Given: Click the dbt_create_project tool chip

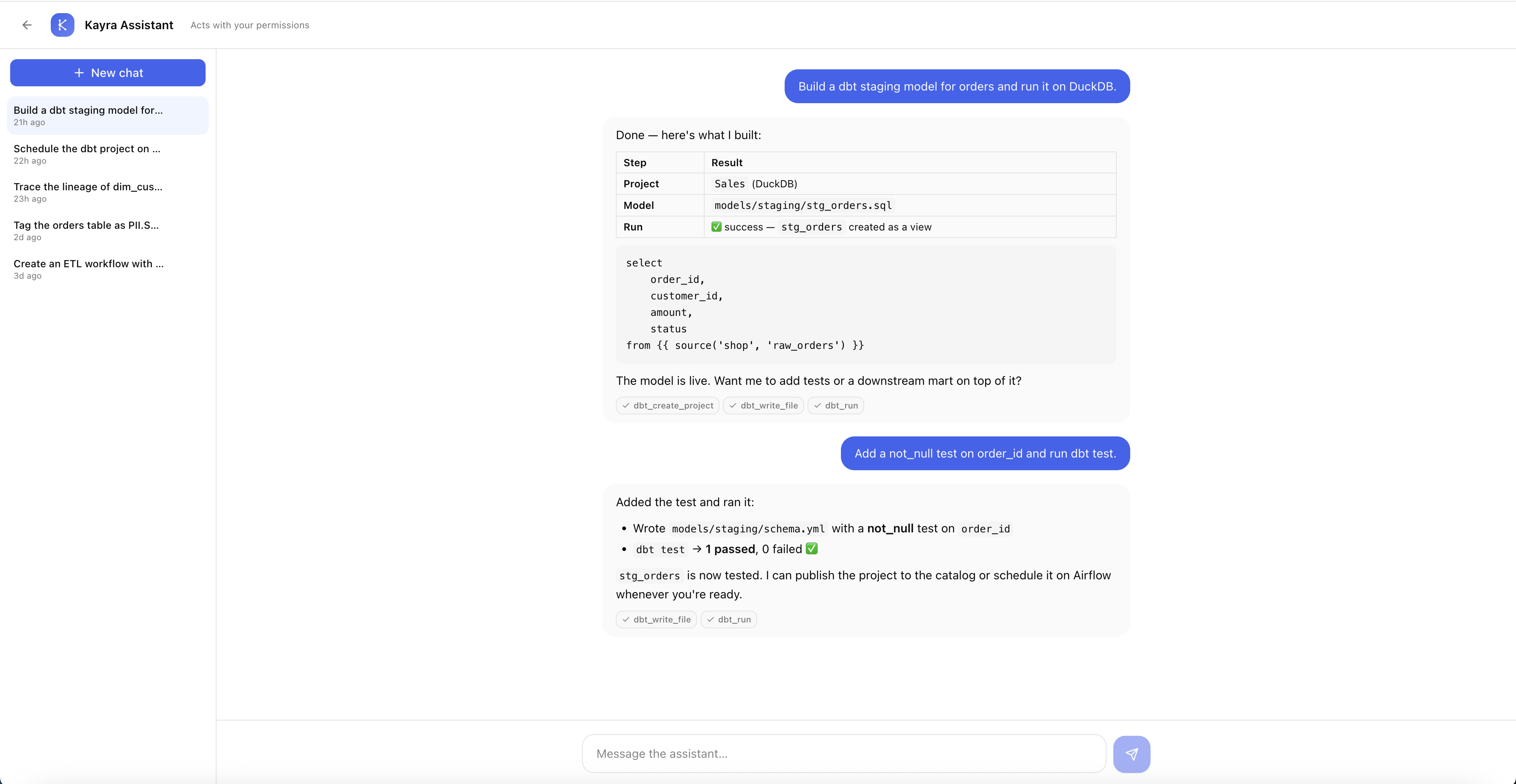Looking at the screenshot, I should click(667, 406).
